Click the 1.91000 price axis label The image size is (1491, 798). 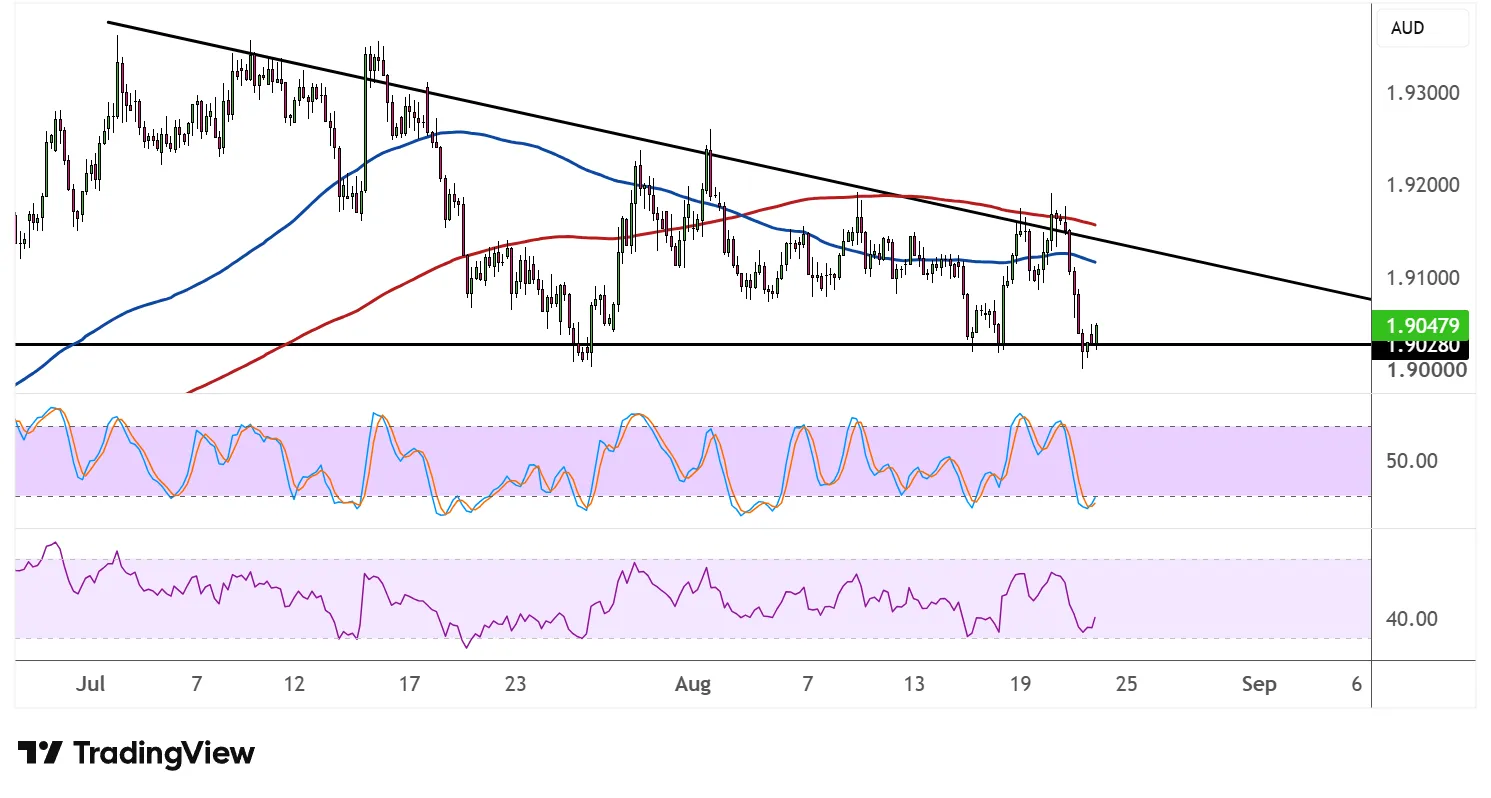1423,278
